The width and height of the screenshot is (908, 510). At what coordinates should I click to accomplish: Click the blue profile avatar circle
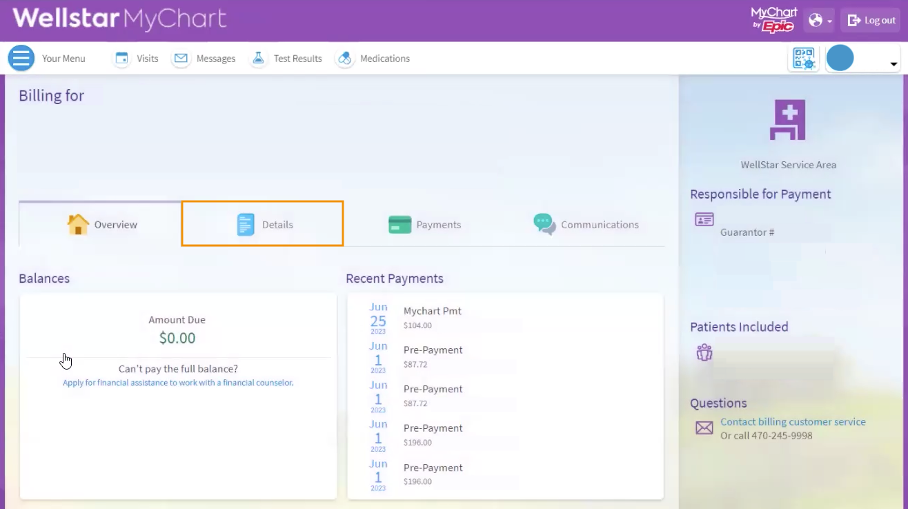(840, 58)
